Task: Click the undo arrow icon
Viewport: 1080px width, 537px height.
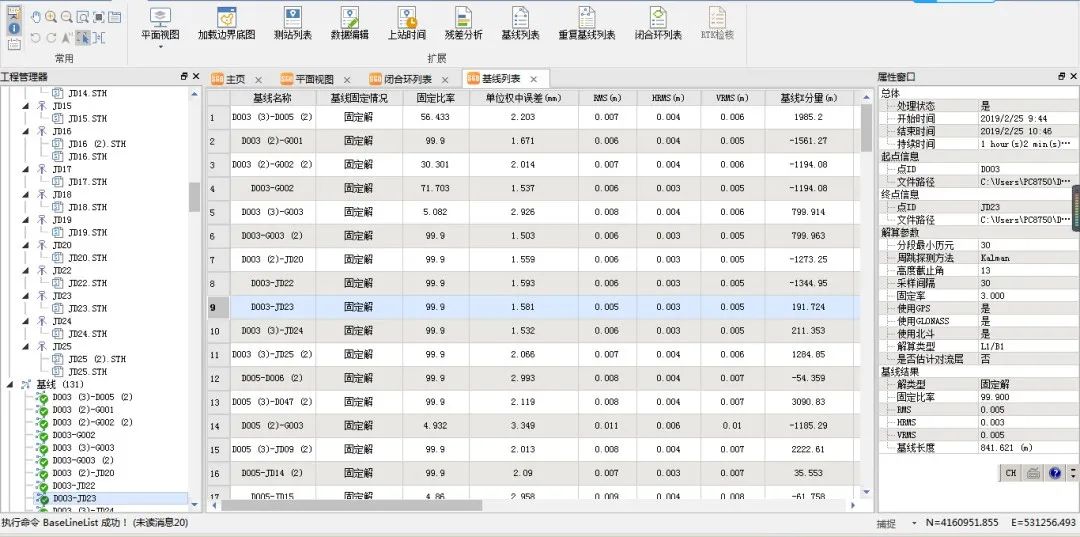Action: [x=36, y=38]
